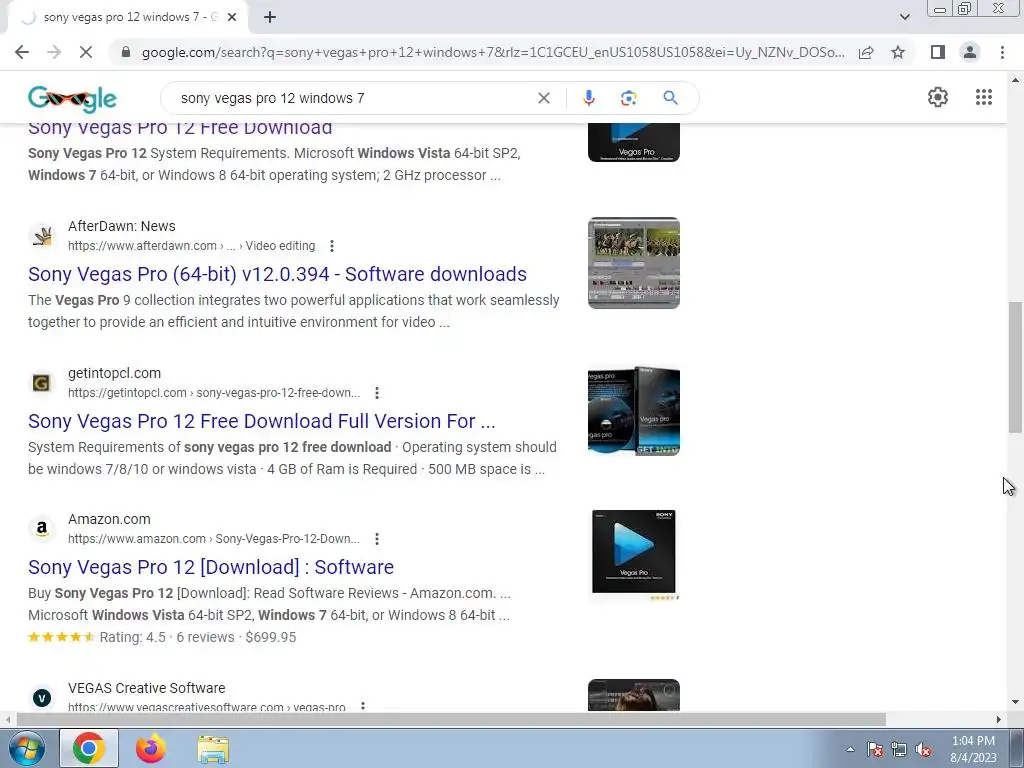Close the sony vegas pro tab

[x=232, y=18]
